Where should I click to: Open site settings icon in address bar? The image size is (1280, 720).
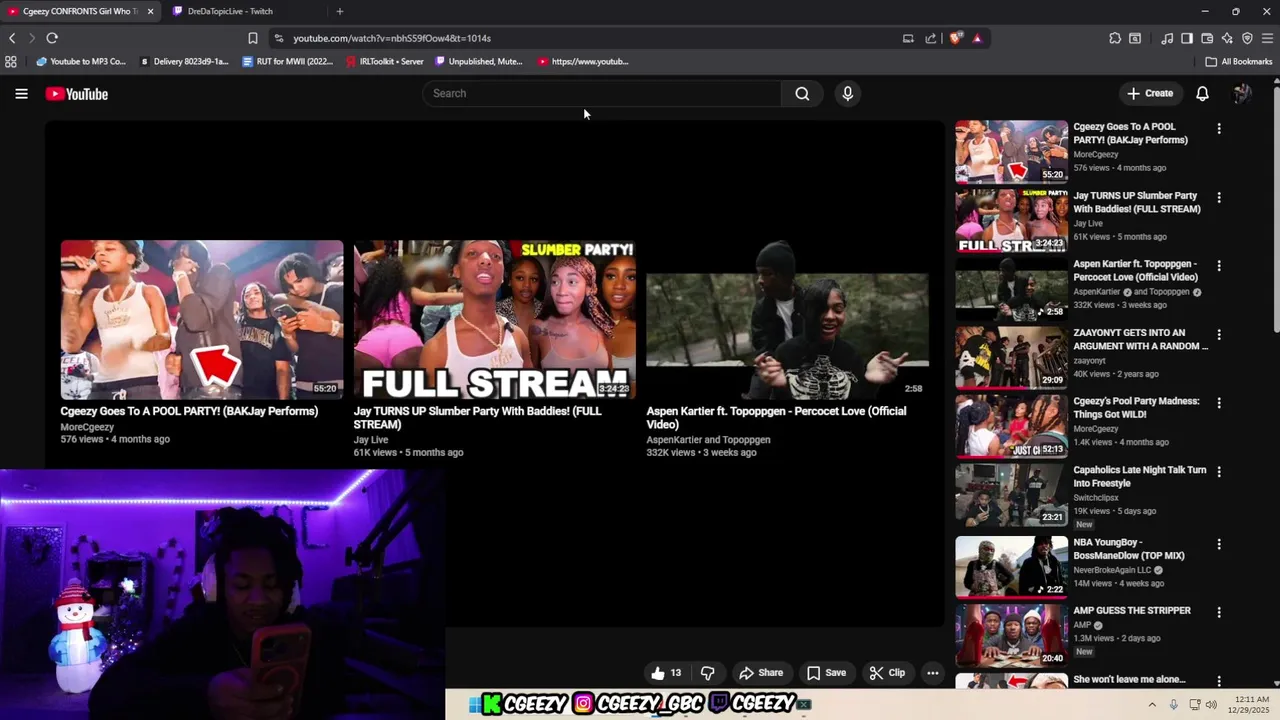tap(279, 38)
